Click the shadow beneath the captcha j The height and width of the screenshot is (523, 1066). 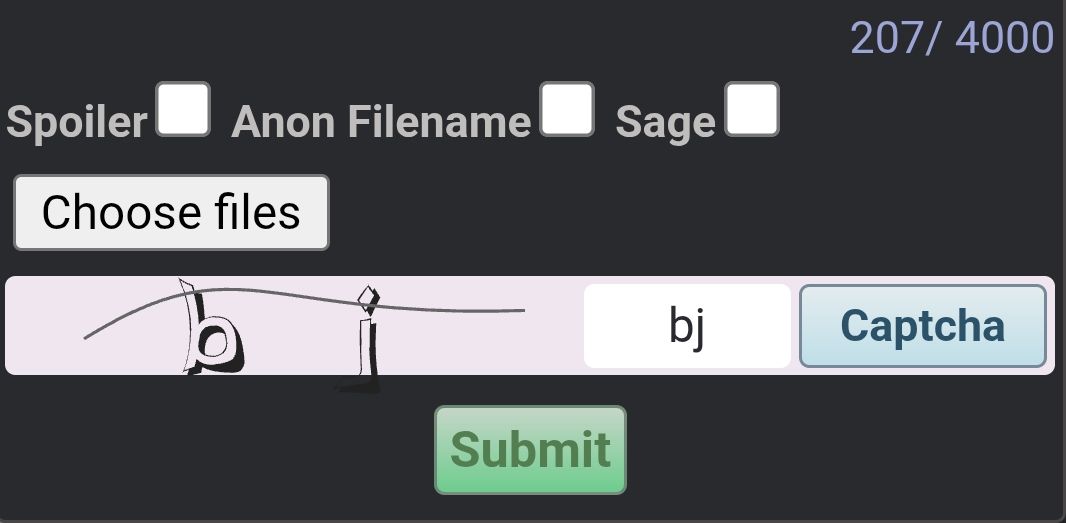(x=358, y=388)
